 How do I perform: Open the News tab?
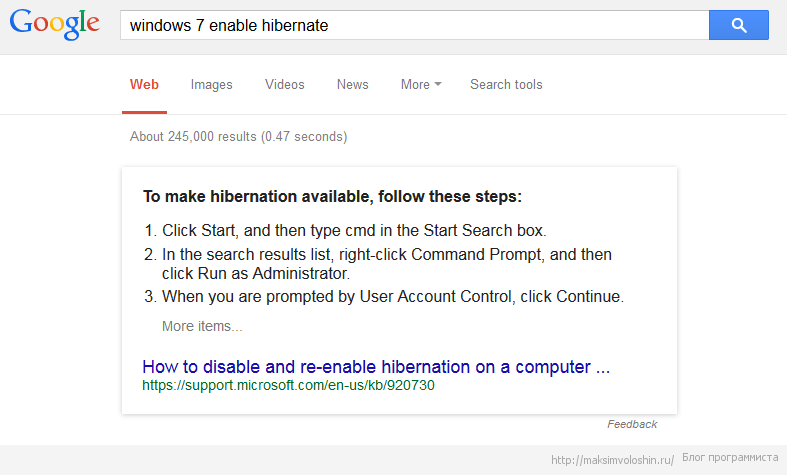tap(352, 84)
